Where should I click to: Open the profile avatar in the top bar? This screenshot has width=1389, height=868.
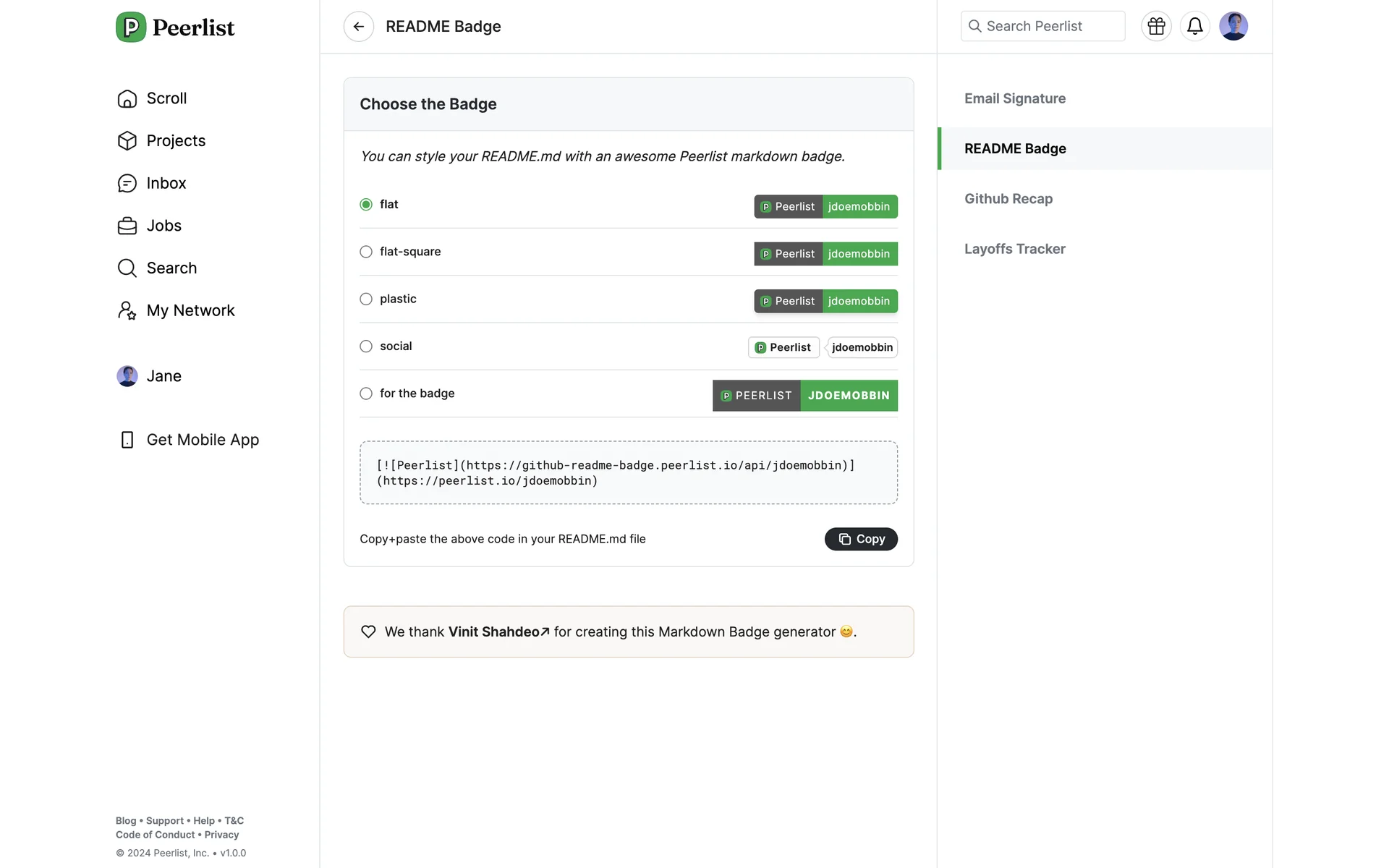1233,27
